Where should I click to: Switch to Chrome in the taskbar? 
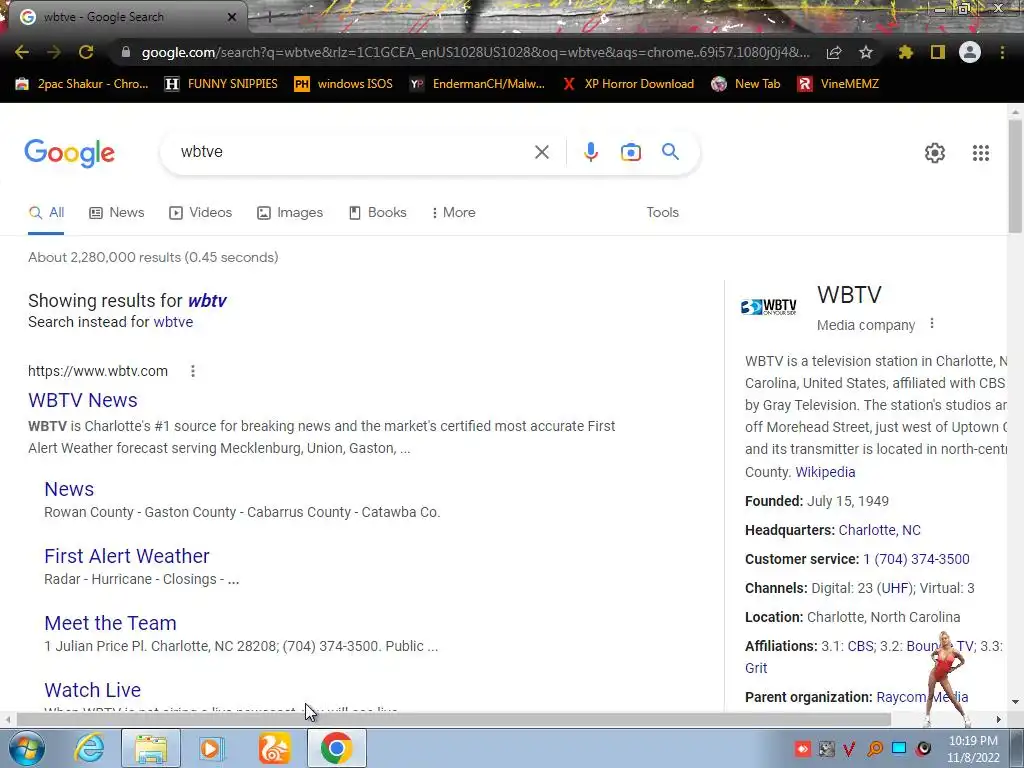pyautogui.click(x=336, y=748)
